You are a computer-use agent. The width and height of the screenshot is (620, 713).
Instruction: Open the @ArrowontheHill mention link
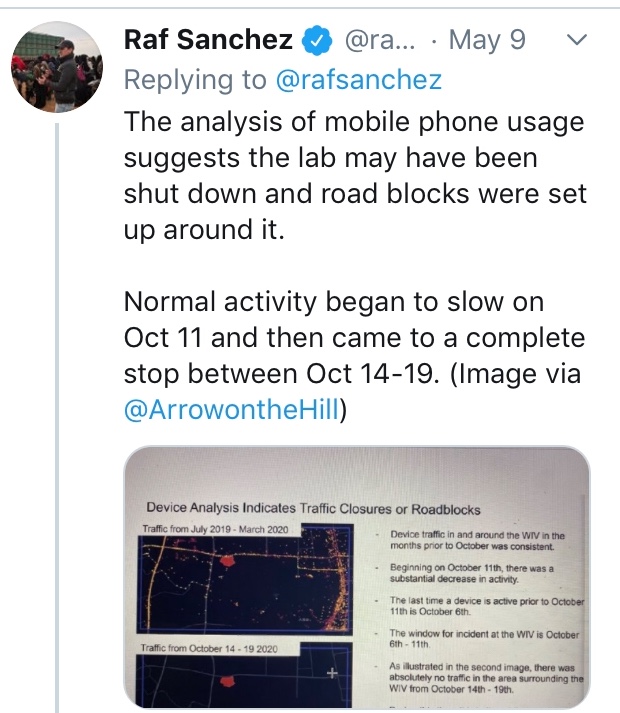232,409
